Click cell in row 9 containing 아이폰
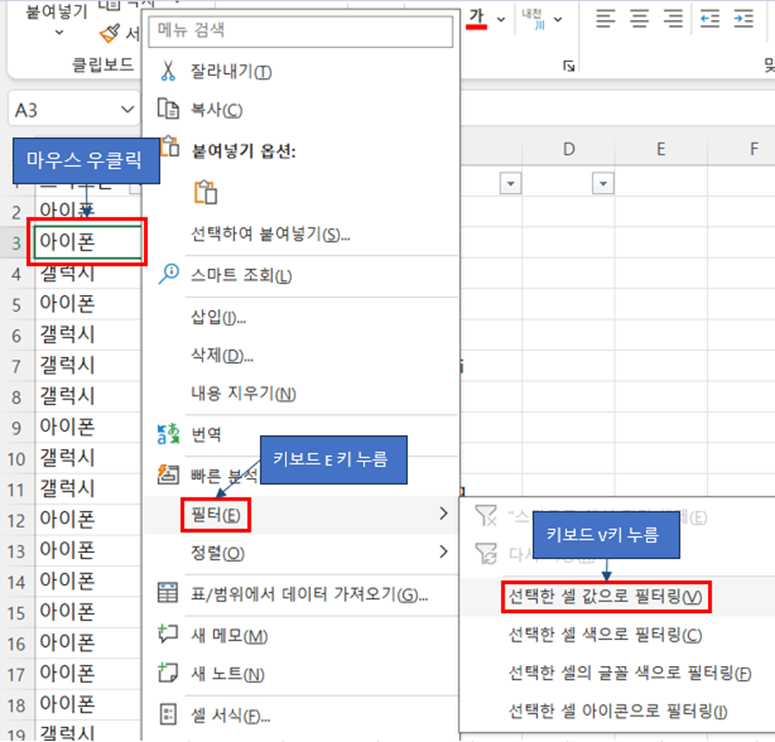 tap(88, 427)
